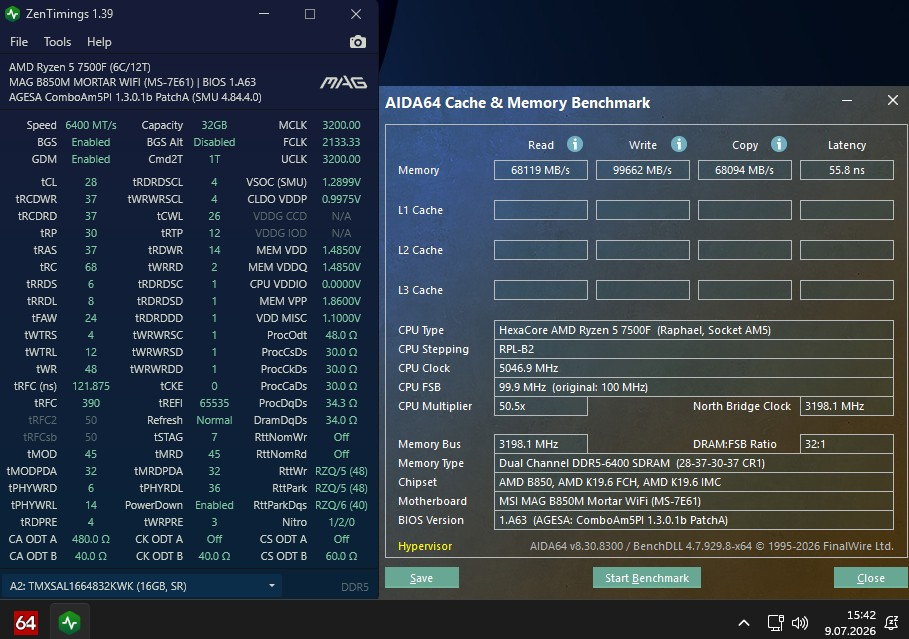Click the Memory Type DDR5-6400 field
This screenshot has width=909, height=639.
point(693,463)
